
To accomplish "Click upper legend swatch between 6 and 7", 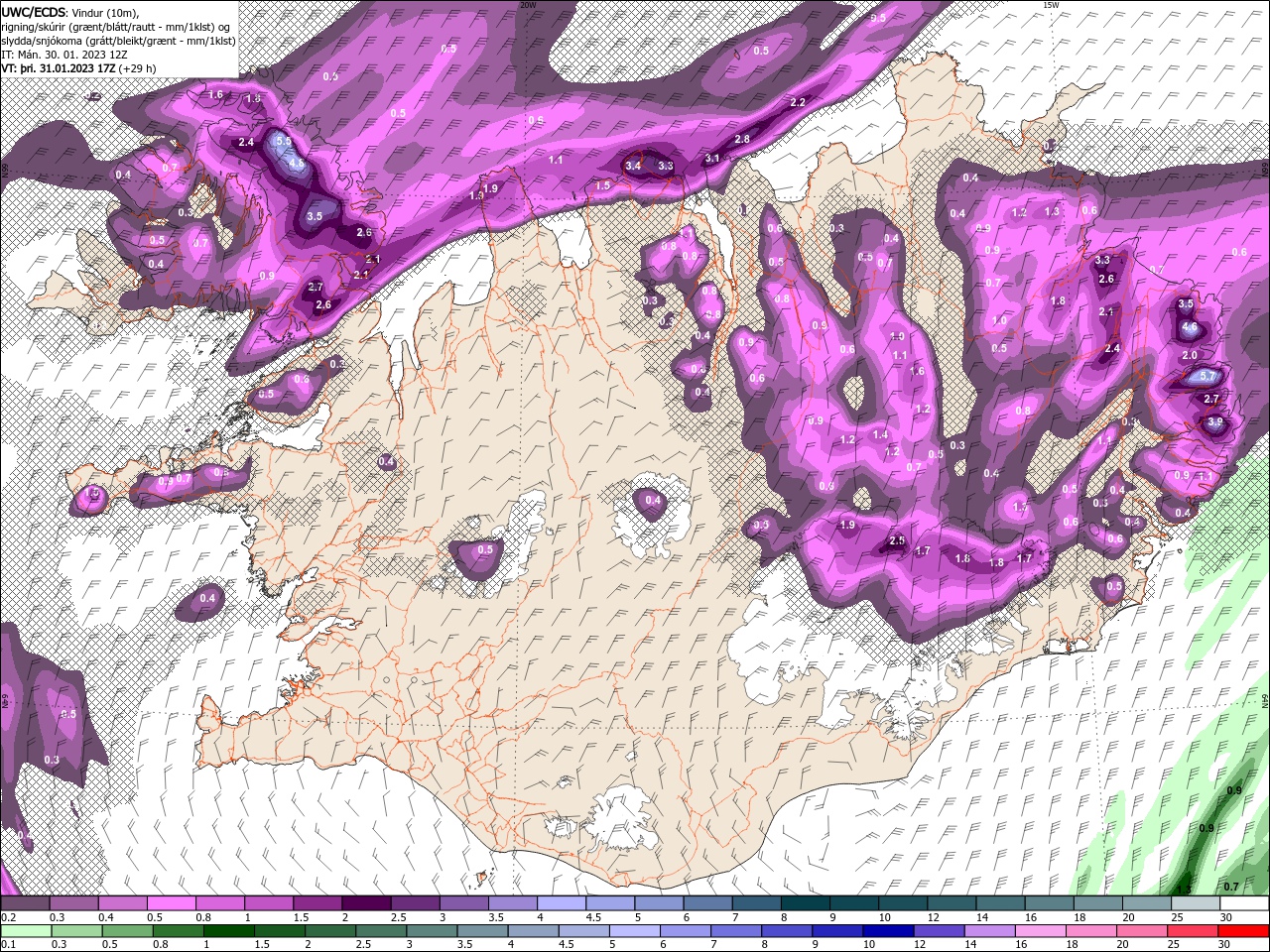I will pos(708,903).
